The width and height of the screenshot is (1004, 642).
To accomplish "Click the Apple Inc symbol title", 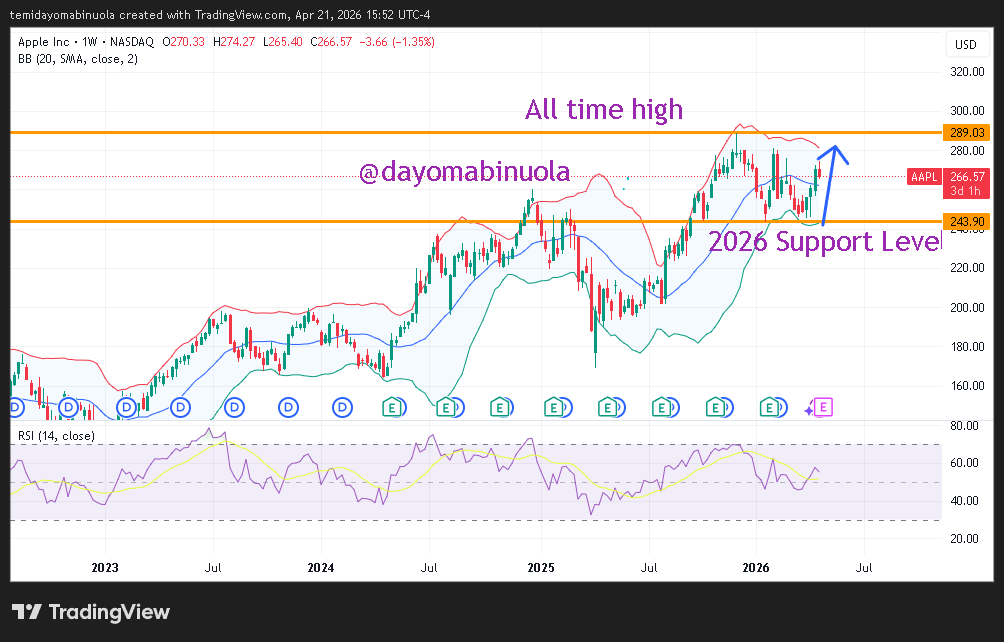I will (x=44, y=42).
